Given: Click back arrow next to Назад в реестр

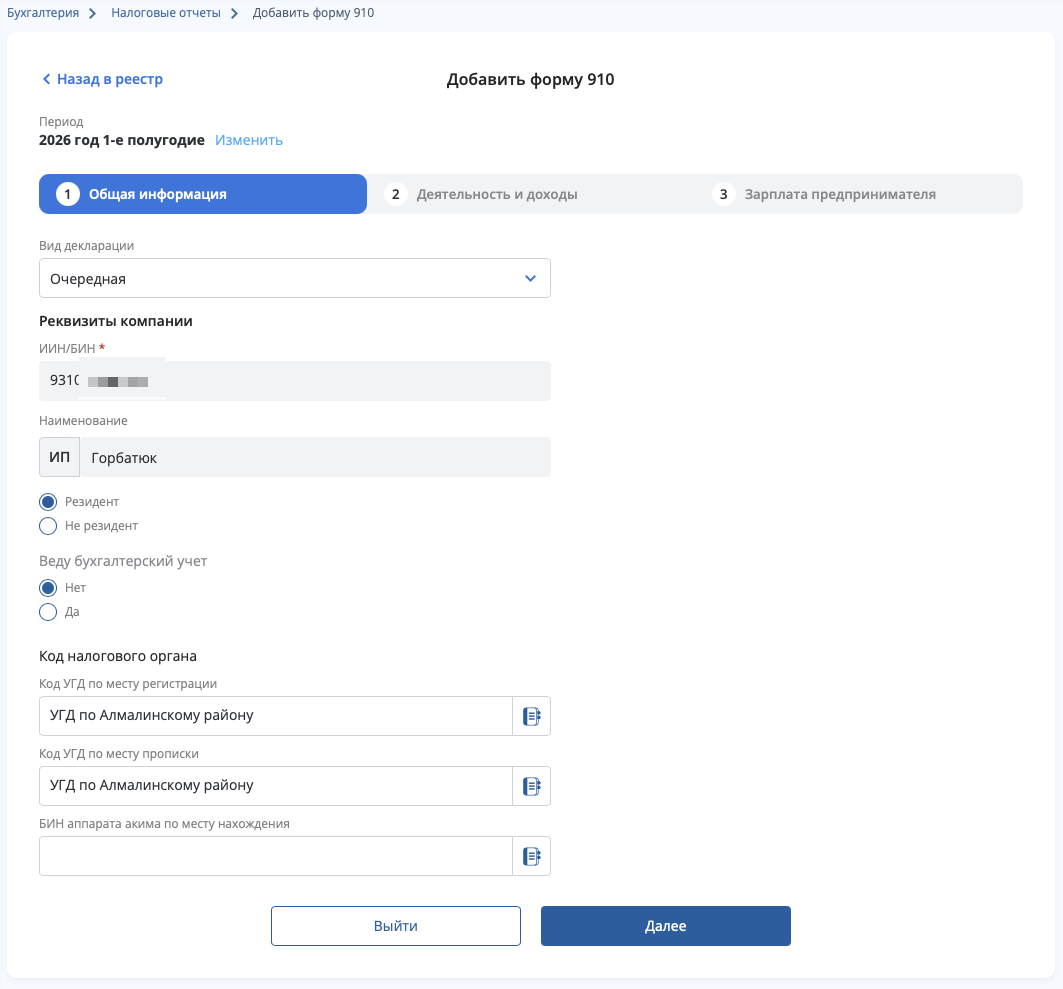Looking at the screenshot, I should [46, 79].
